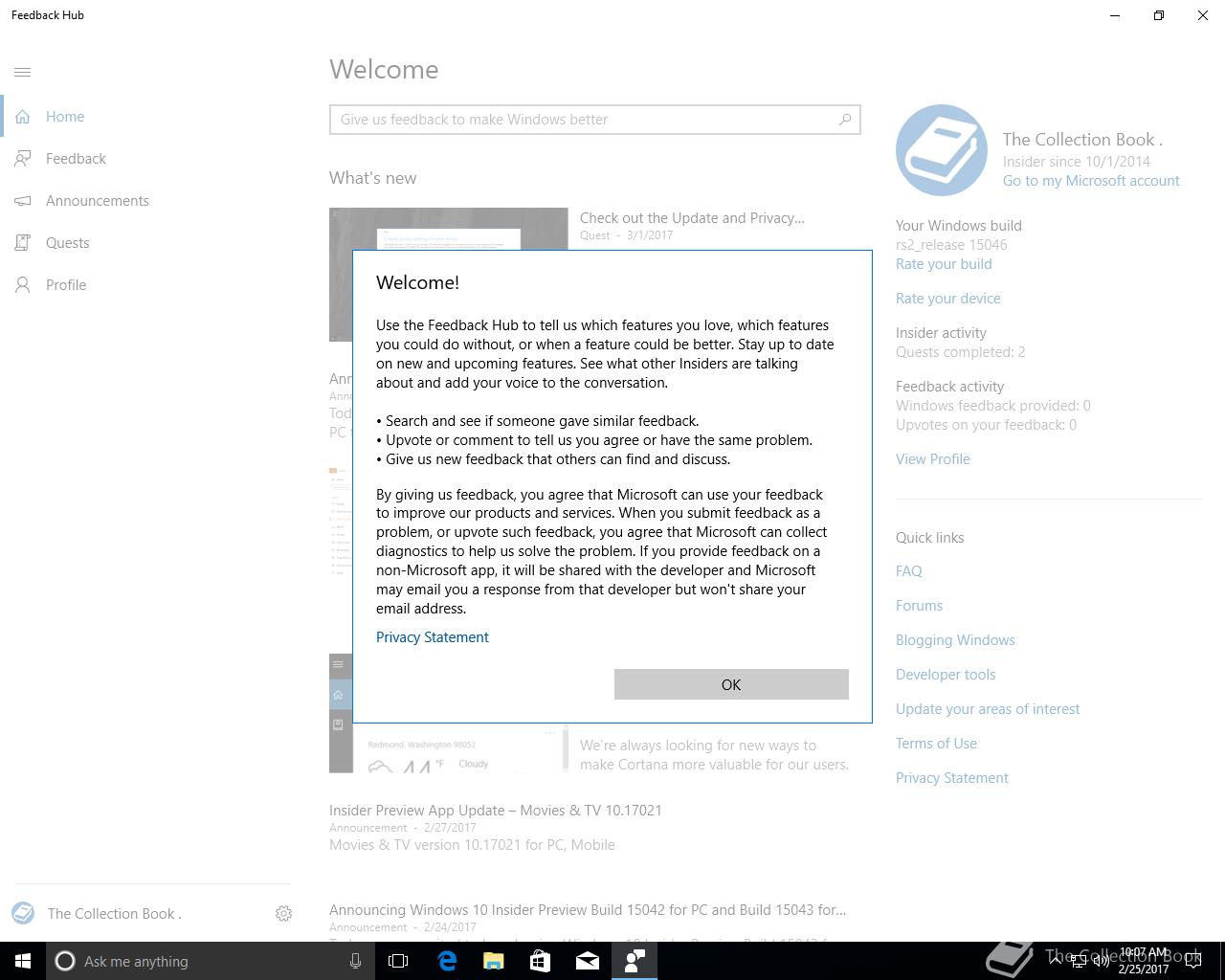This screenshot has width=1225, height=980.
Task: Click the Cortana weather thumbnail
Action: click(448, 747)
